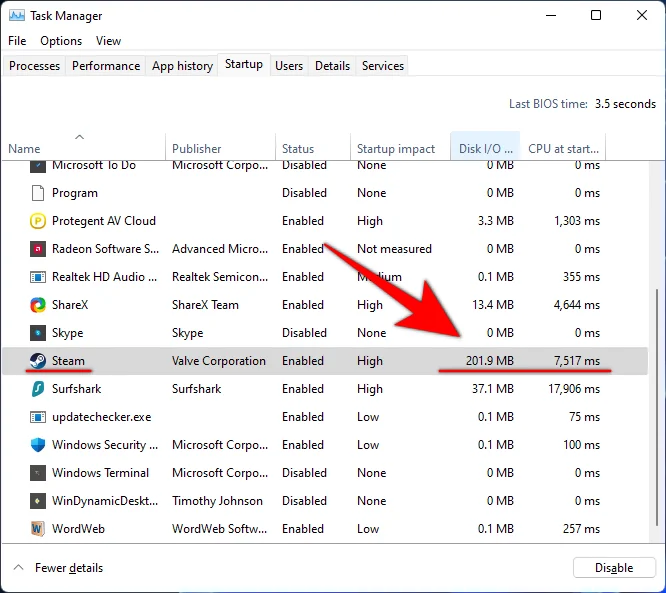Sort by the Name column header

pyautogui.click(x=83, y=146)
